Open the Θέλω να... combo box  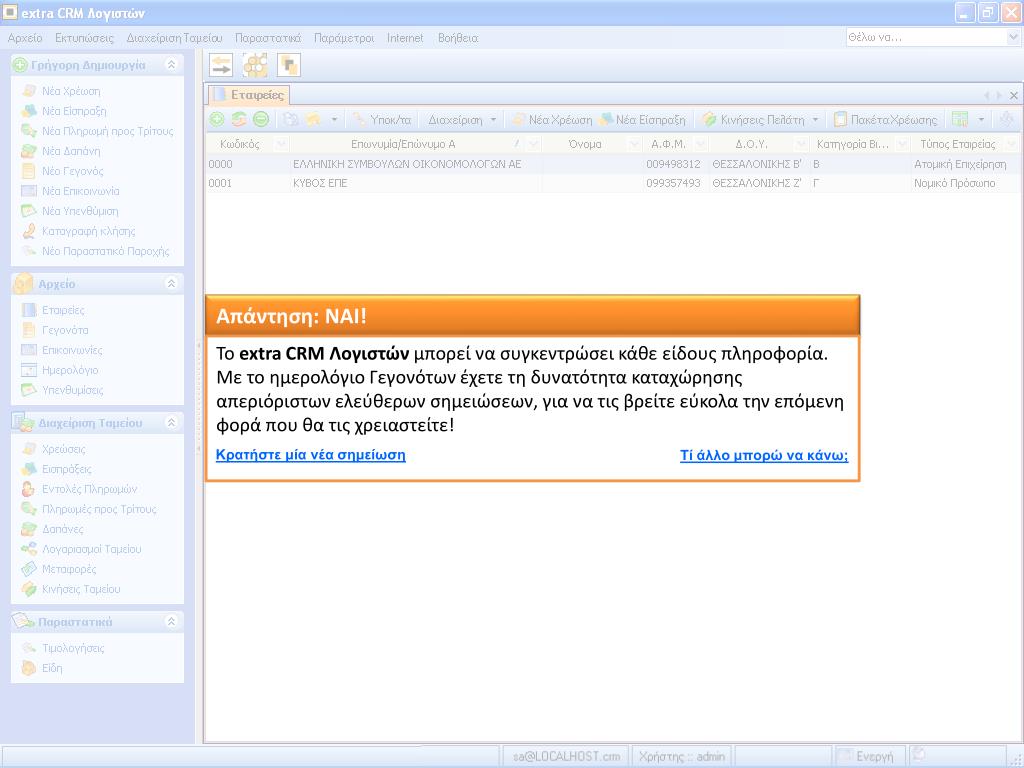click(1013, 37)
